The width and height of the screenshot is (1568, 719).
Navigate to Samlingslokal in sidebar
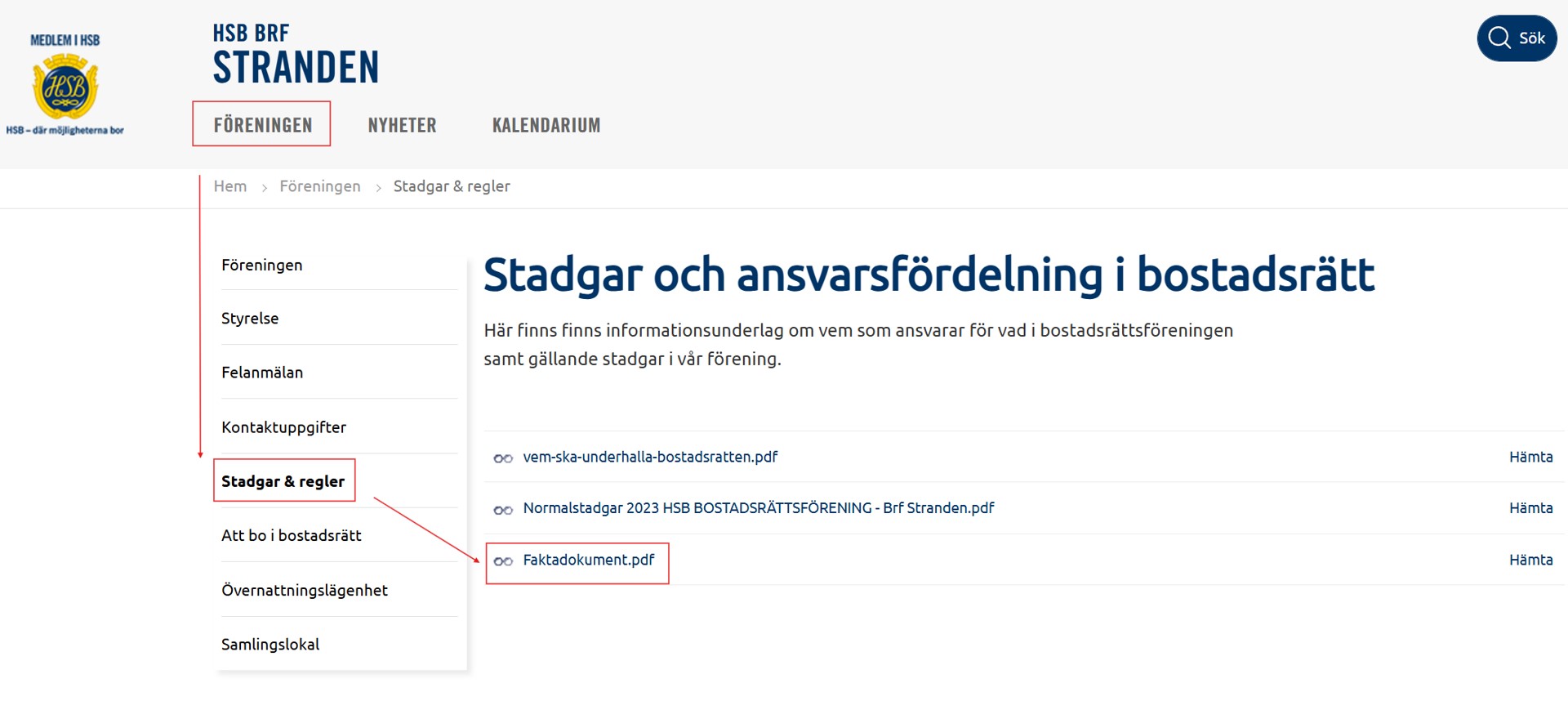coord(270,644)
